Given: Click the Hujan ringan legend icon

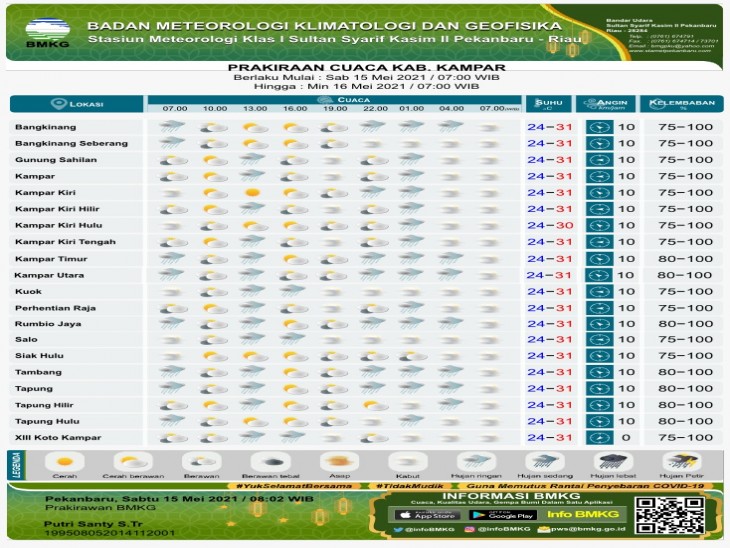Looking at the screenshot, I should coord(475,461).
